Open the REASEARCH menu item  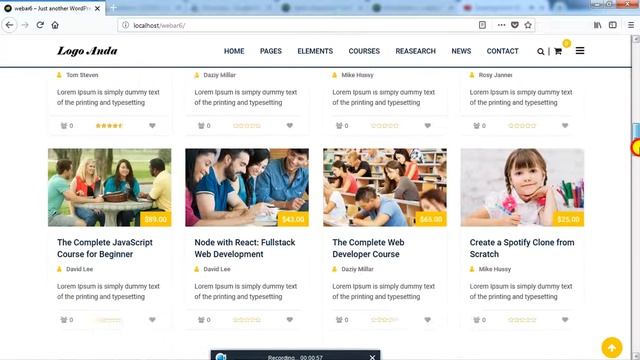pyautogui.click(x=416, y=51)
